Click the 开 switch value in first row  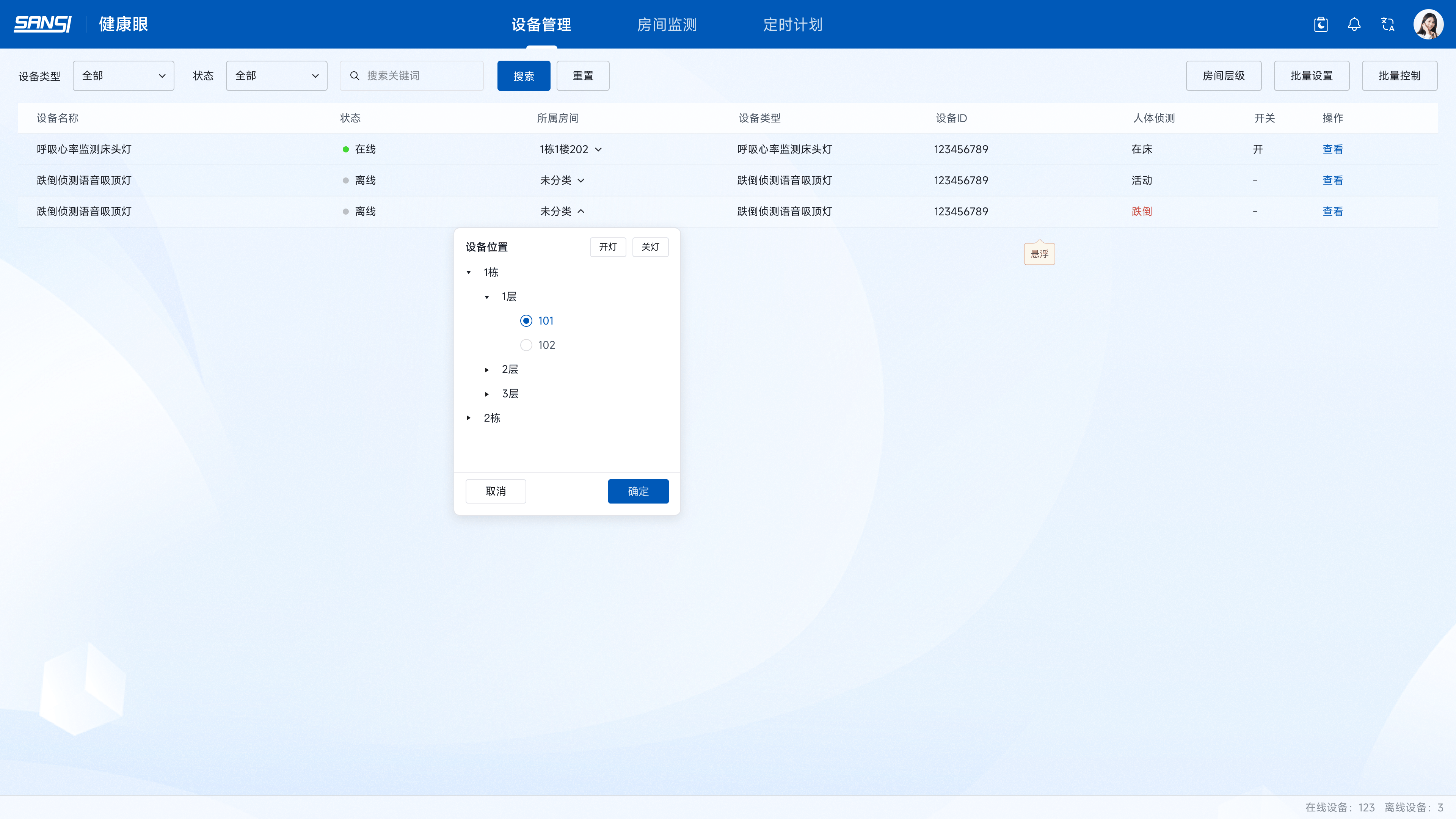click(1258, 149)
